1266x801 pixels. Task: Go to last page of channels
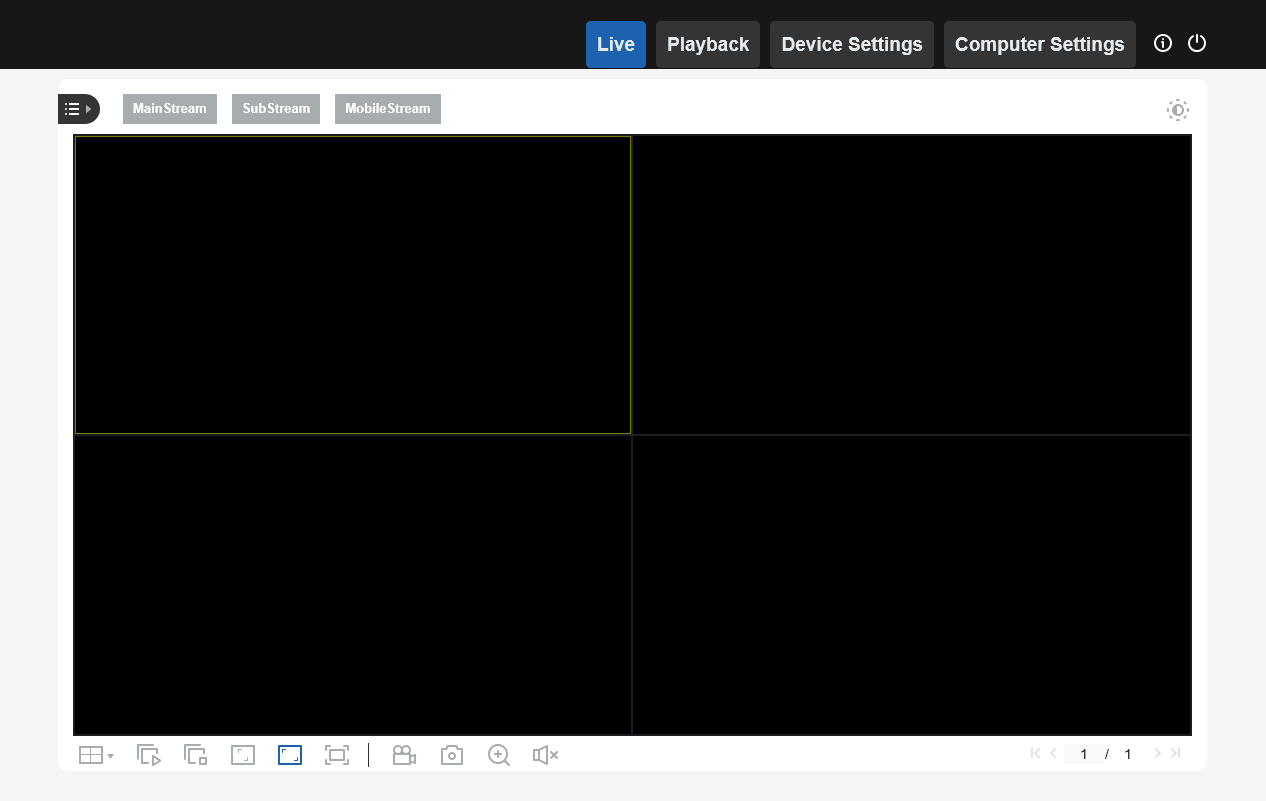[1175, 753]
